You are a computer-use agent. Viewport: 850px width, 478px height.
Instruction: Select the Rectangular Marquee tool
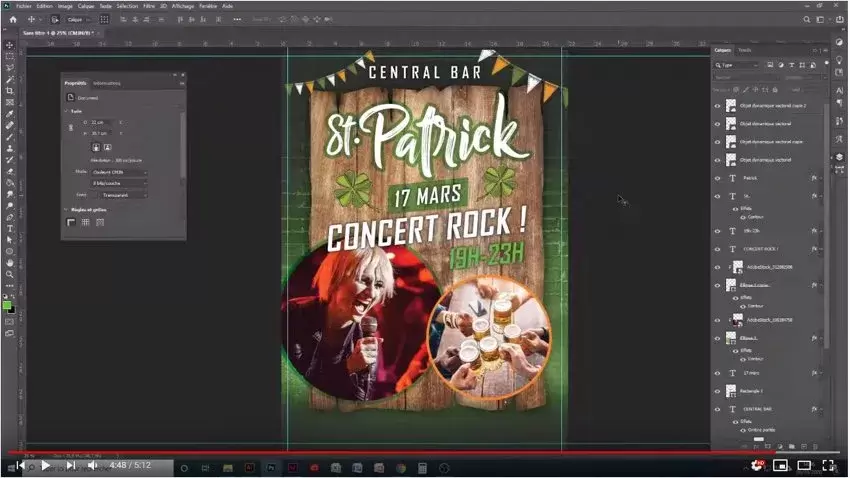click(10, 56)
